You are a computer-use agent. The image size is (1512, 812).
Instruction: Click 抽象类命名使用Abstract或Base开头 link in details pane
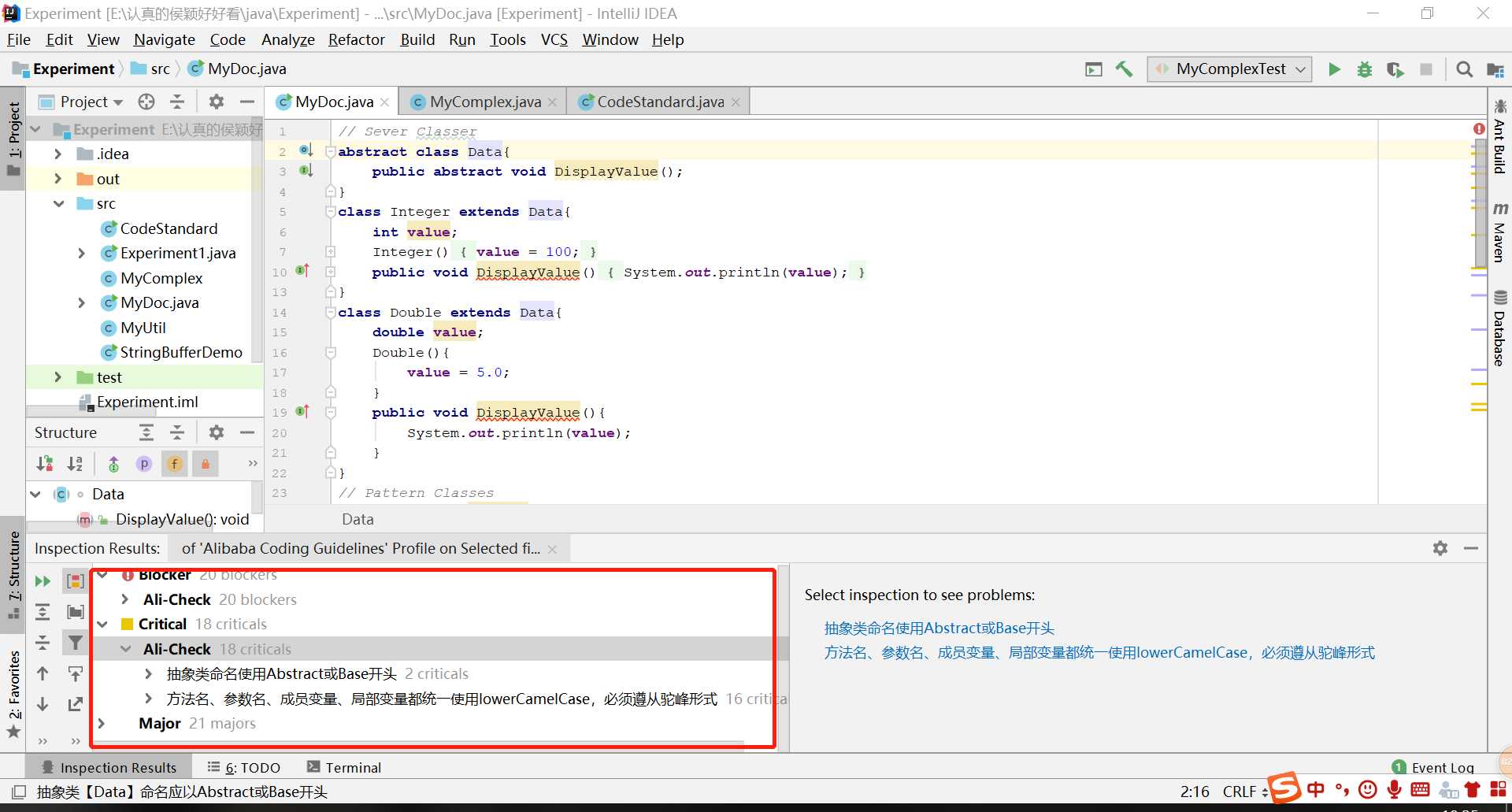(939, 628)
